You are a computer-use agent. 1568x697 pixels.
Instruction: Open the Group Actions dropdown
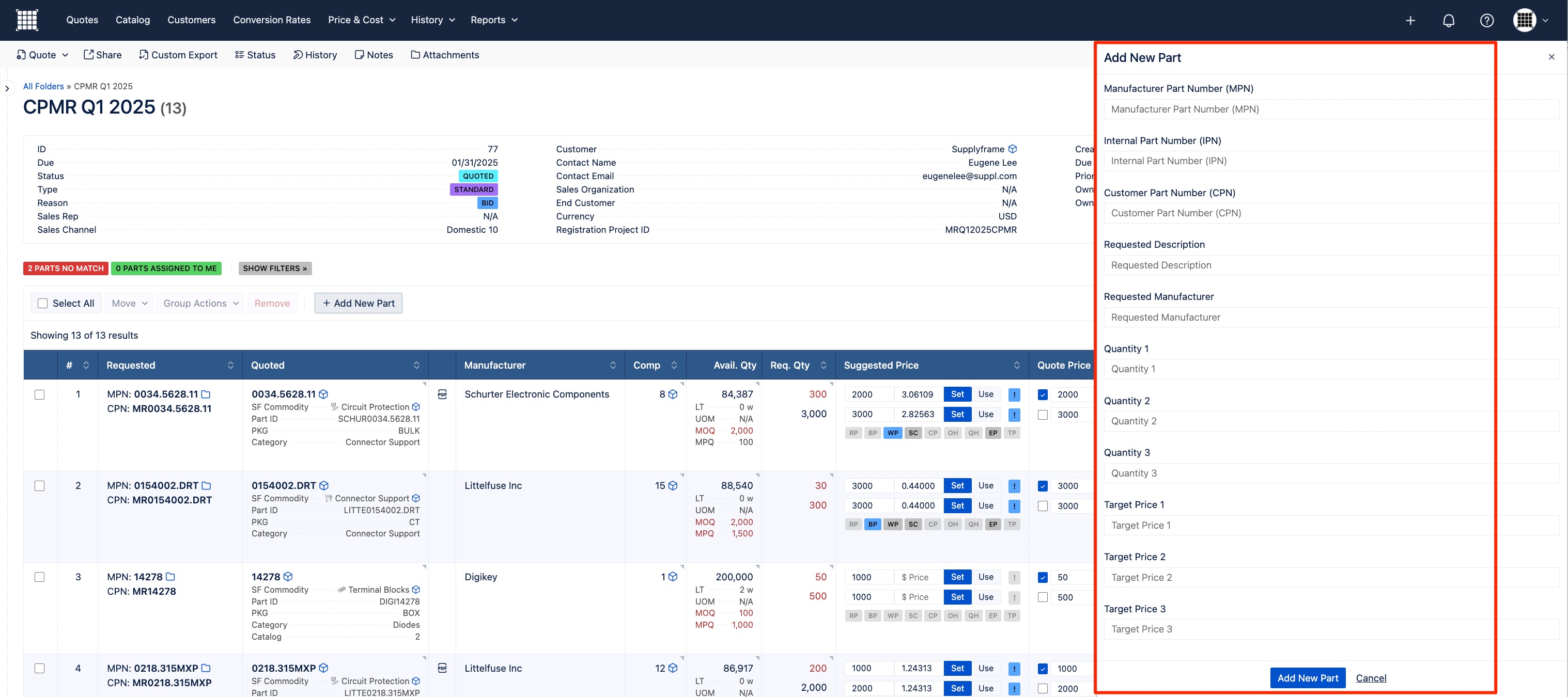pos(201,303)
